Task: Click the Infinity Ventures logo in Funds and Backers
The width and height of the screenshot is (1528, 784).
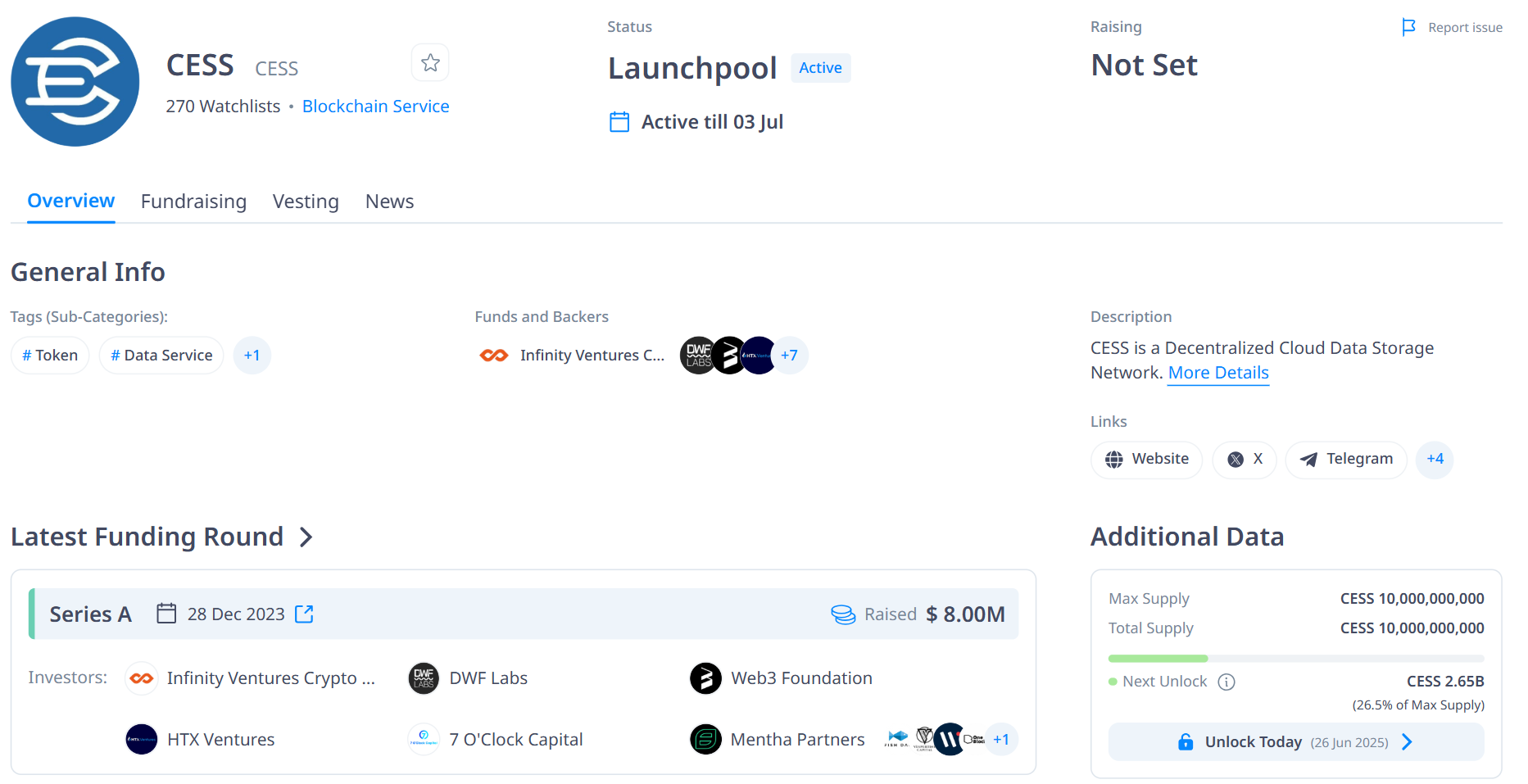Action: click(x=494, y=356)
